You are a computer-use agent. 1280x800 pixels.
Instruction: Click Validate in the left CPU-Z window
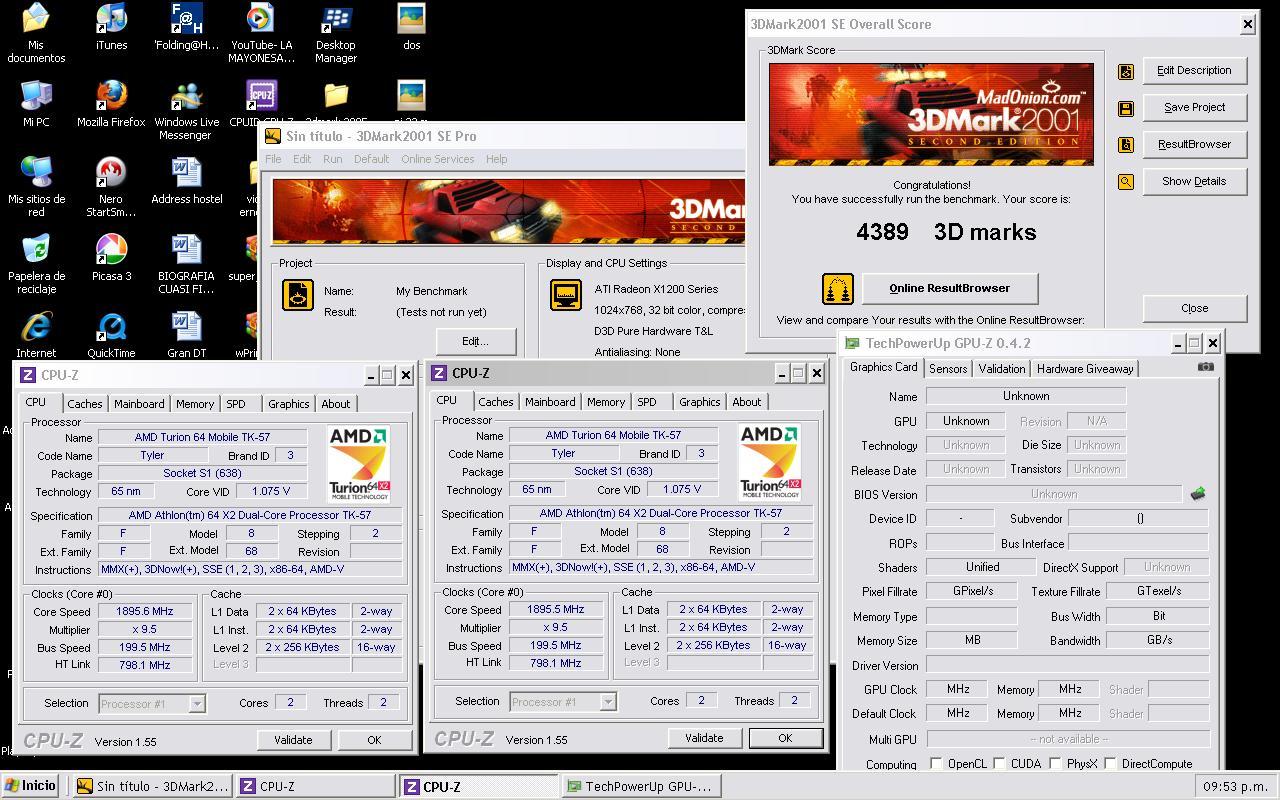(x=293, y=741)
